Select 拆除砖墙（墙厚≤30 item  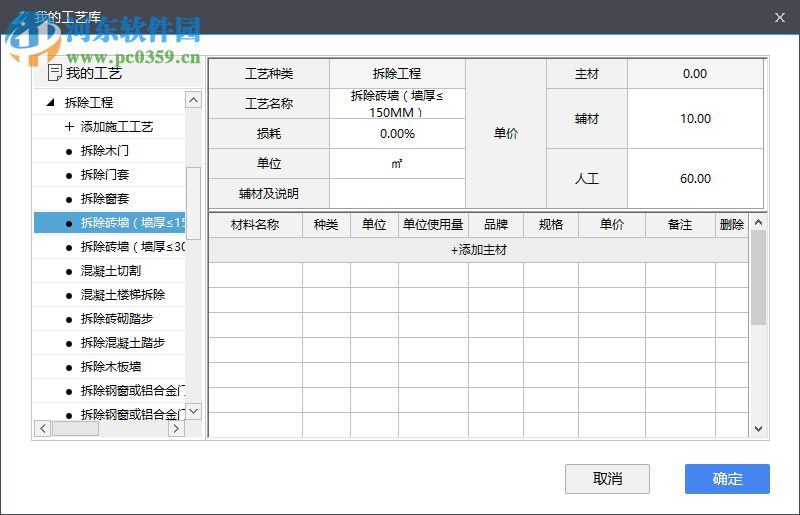pos(109,247)
